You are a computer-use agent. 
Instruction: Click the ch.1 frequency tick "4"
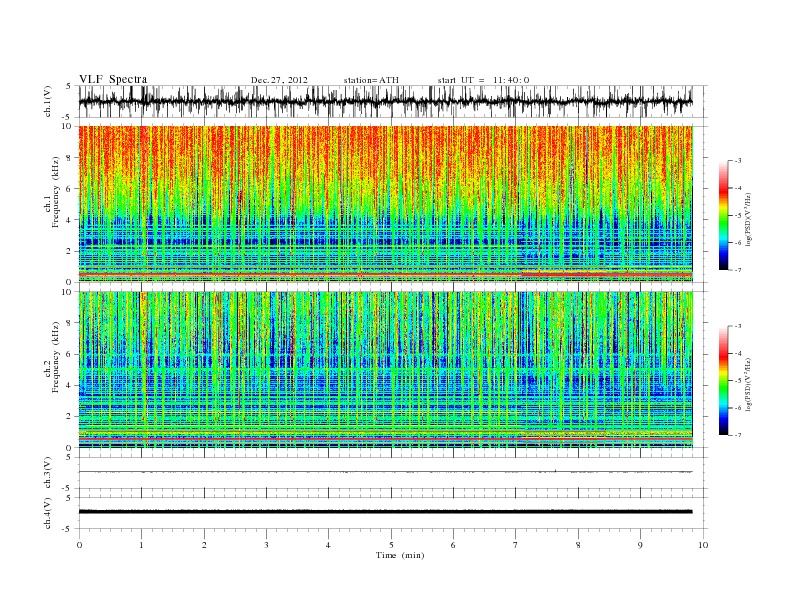[69, 220]
